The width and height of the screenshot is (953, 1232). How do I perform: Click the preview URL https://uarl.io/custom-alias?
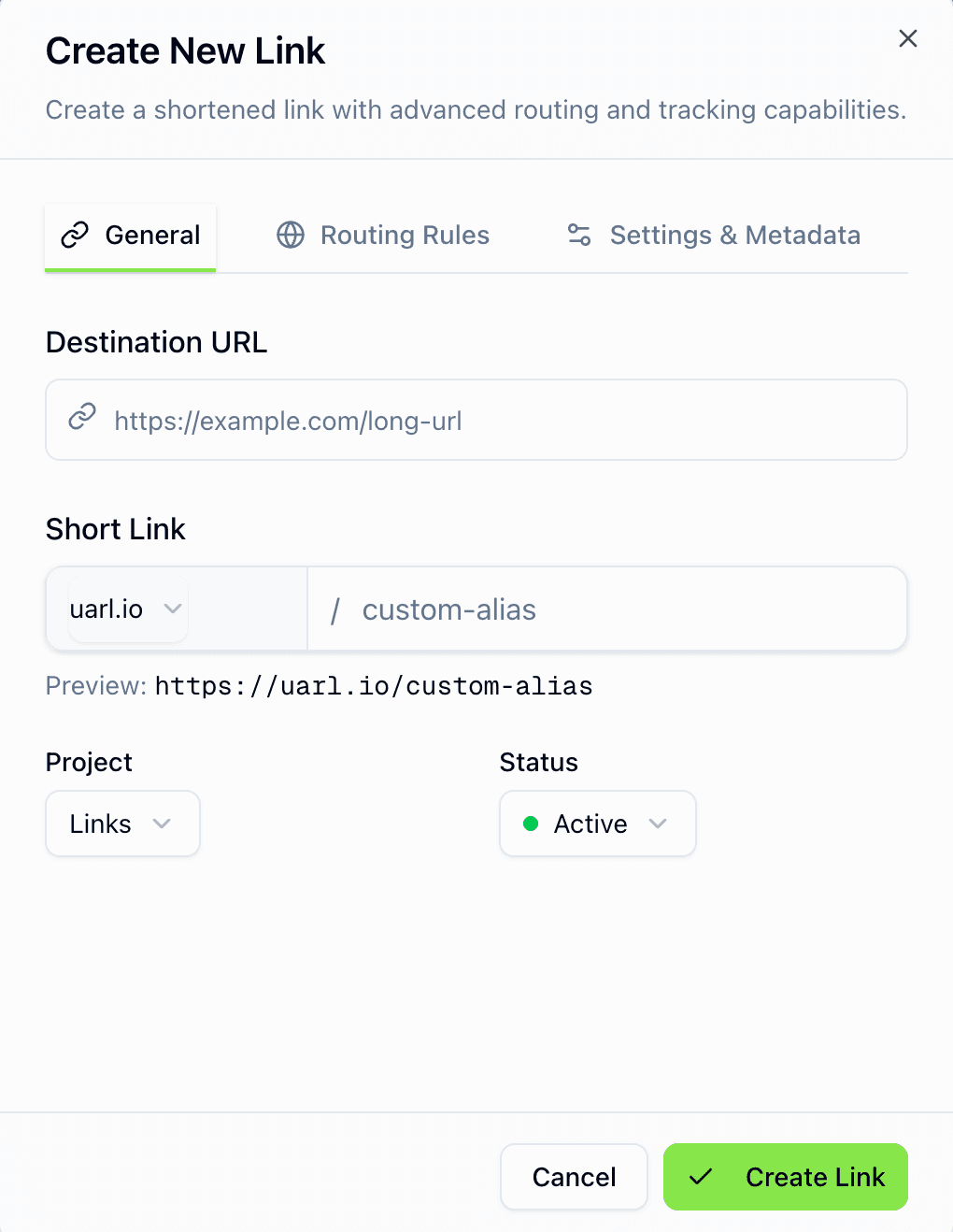point(373,685)
